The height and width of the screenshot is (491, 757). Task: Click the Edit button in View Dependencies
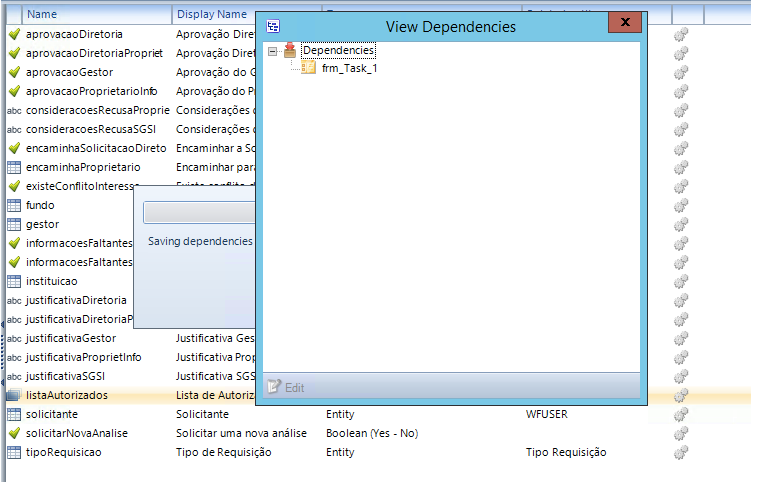tap(286, 387)
